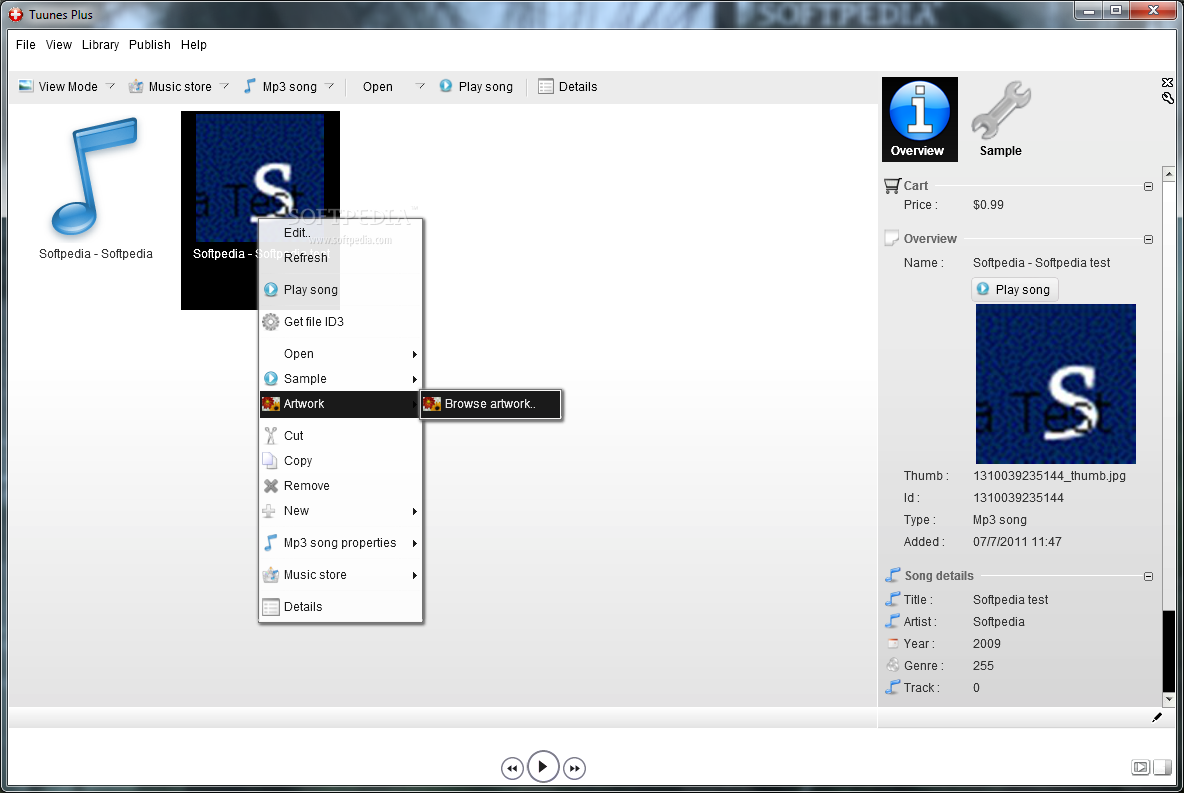This screenshot has width=1184, height=793.
Task: Select Details in the context menu
Action: (x=340, y=606)
